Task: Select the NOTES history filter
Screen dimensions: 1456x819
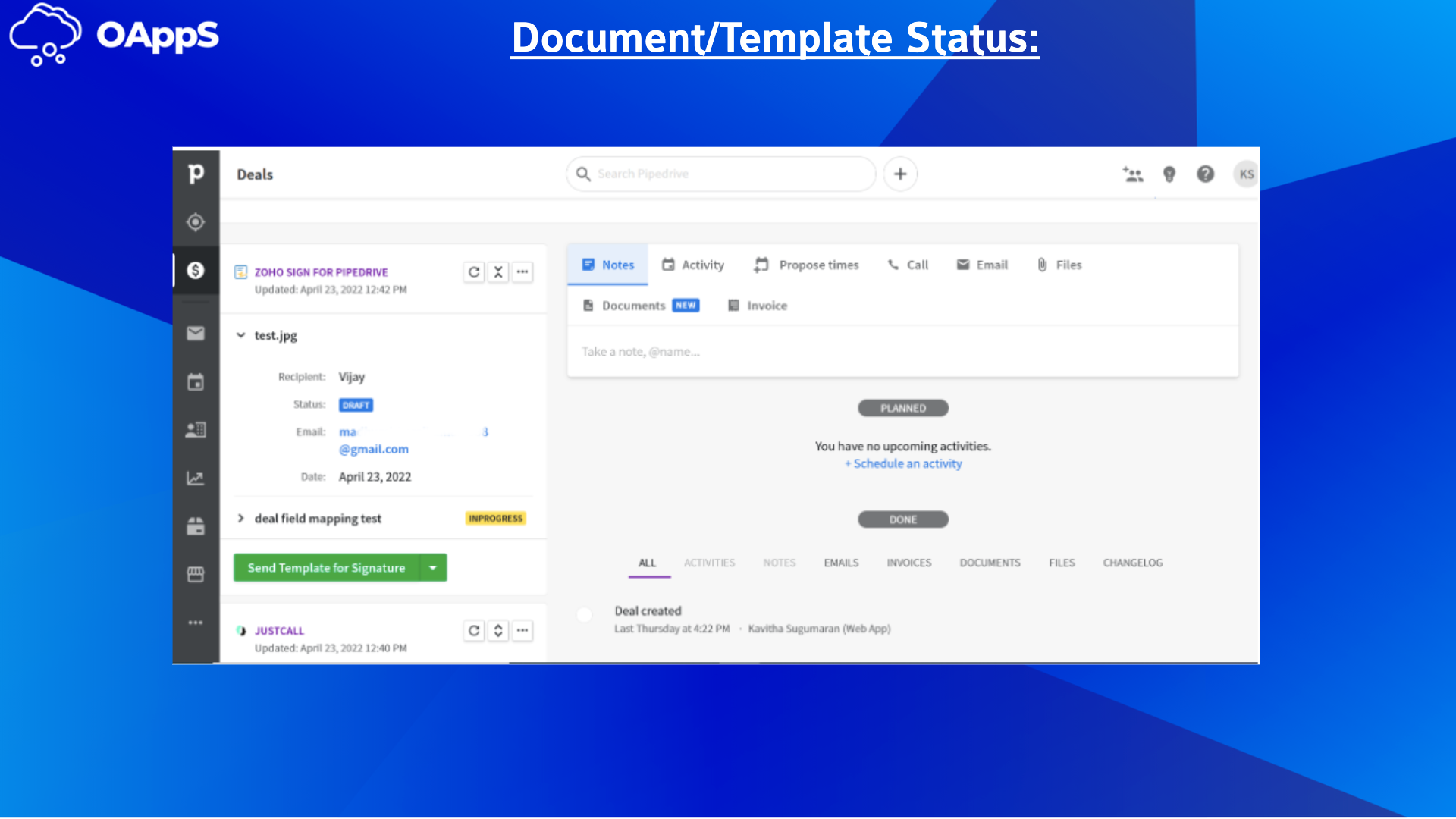Action: coord(780,563)
